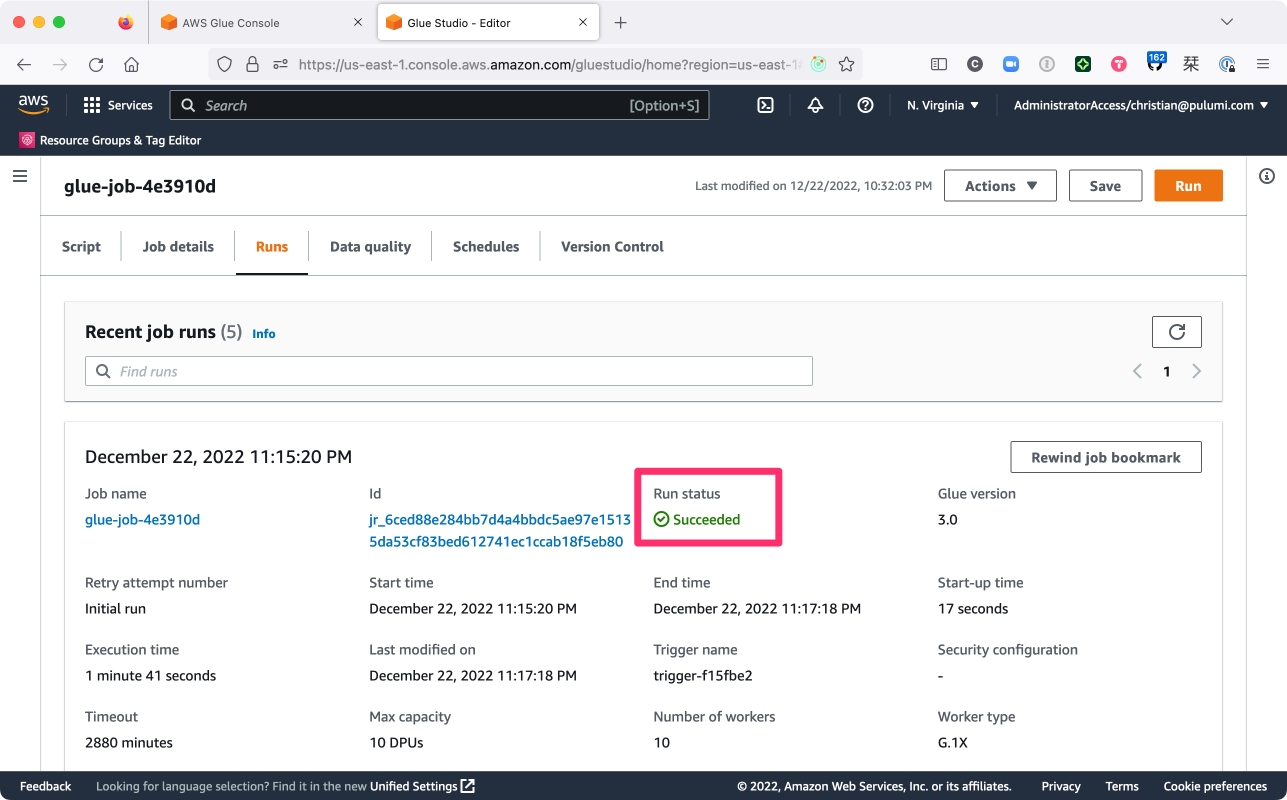
Task: Click the G.1X worker type value
Action: click(x=953, y=742)
